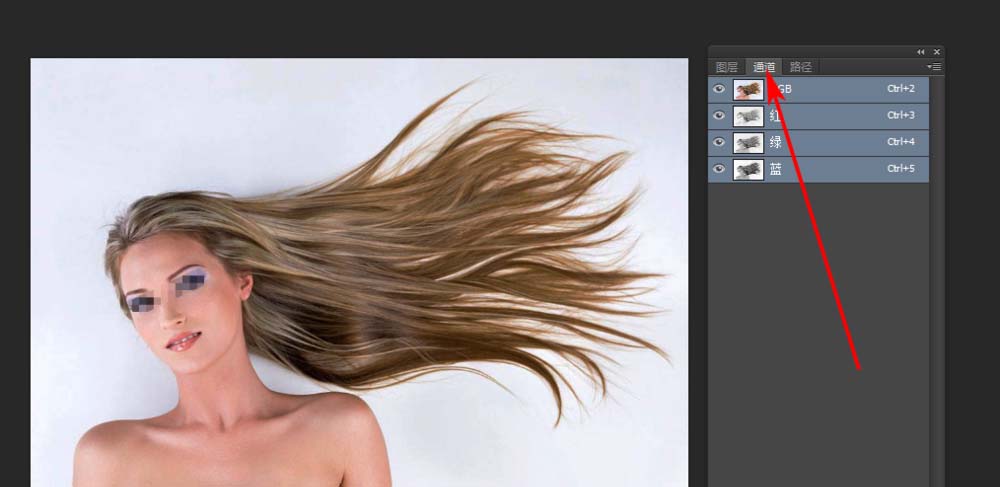Click the 蓝 channel thumbnail image

click(747, 170)
